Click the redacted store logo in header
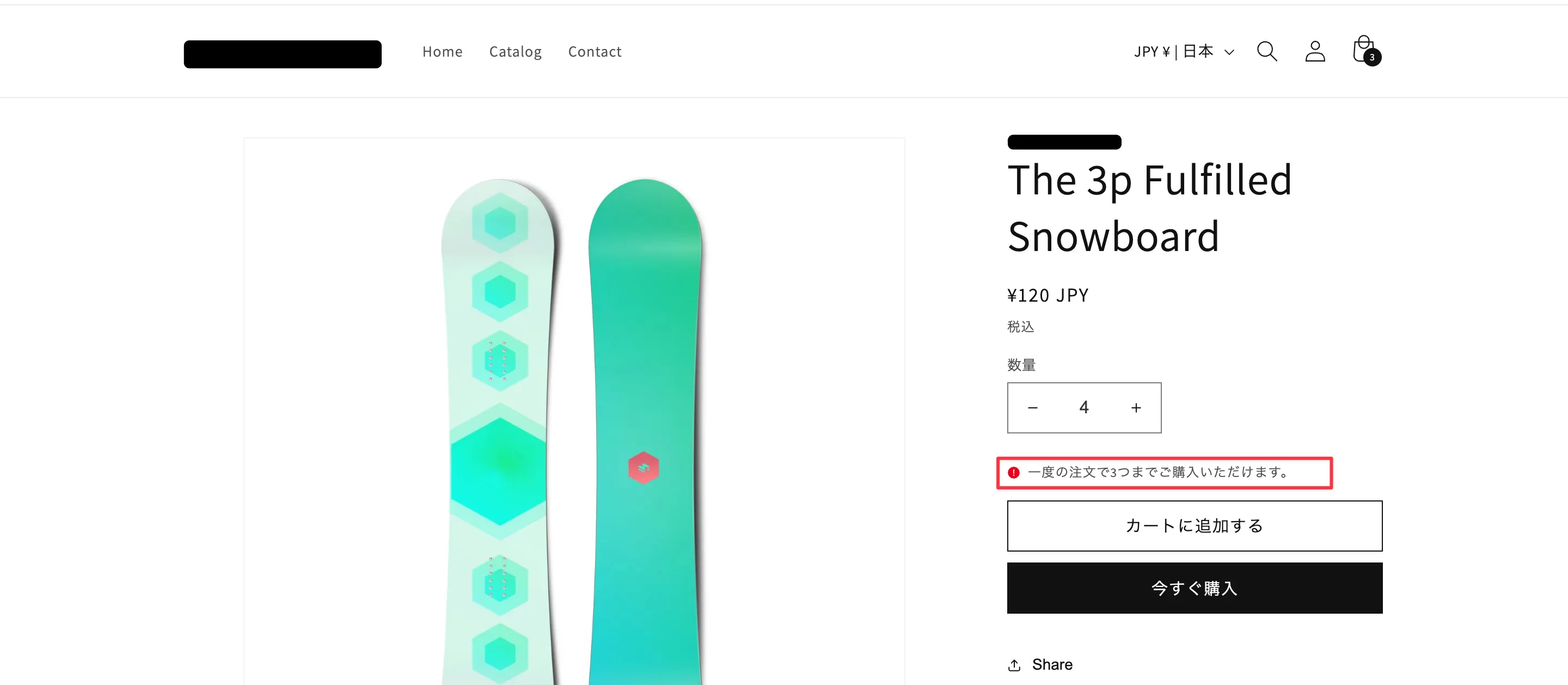 click(283, 54)
